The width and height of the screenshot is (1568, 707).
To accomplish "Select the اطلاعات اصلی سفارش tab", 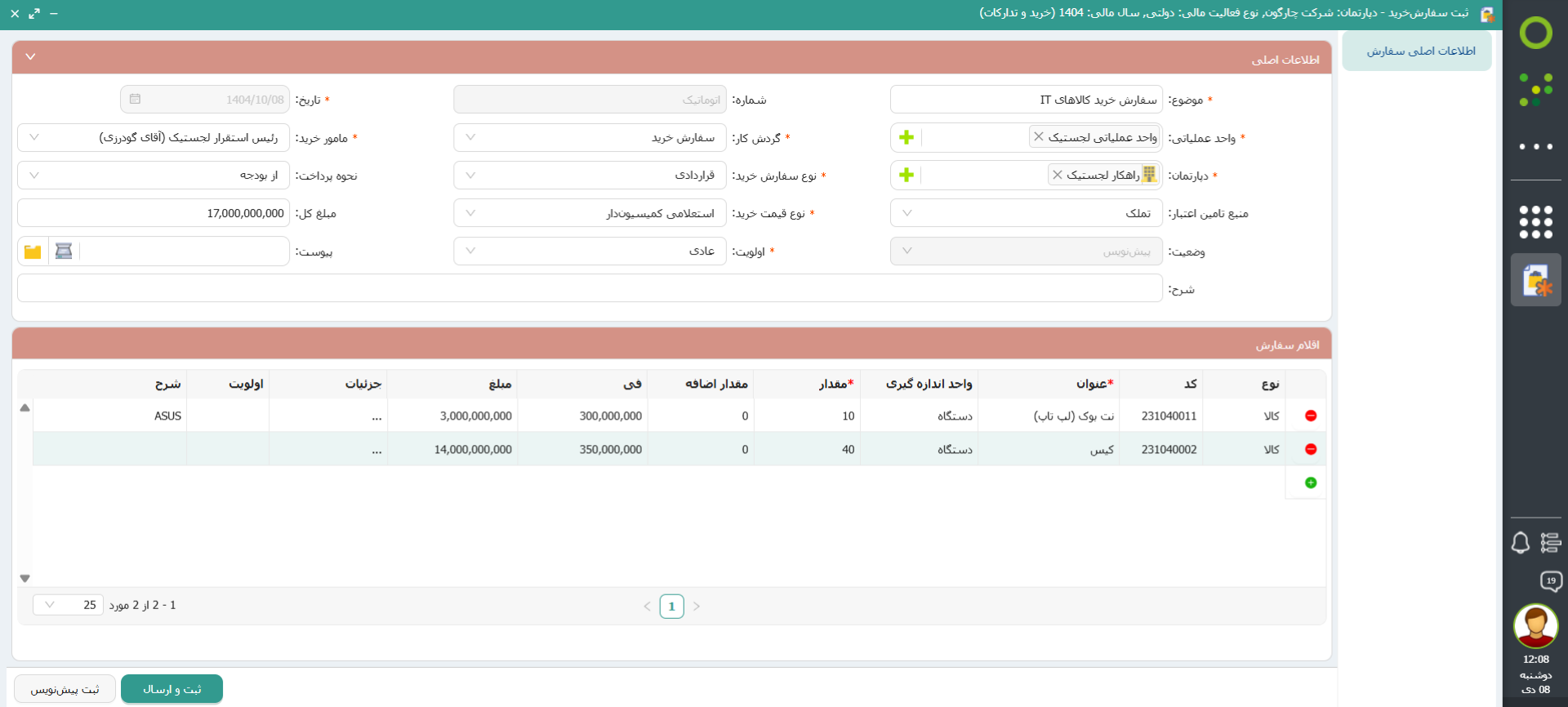I will pos(1420,51).
